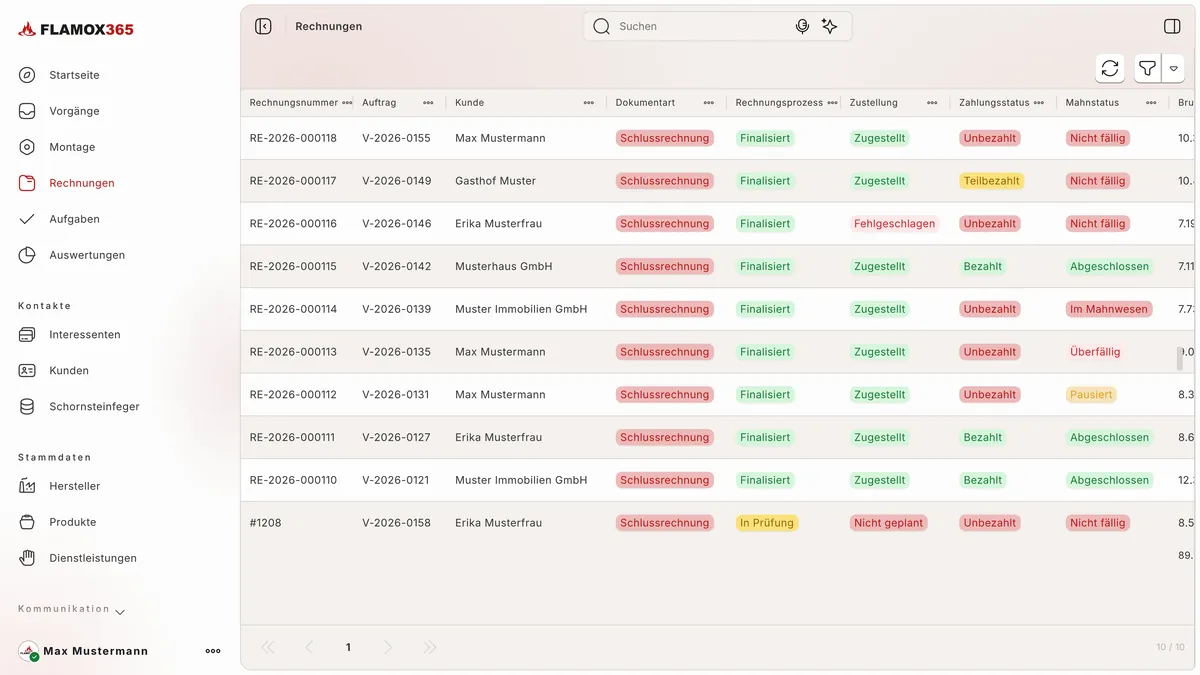Select the Dienstleistungen hand icon
The width and height of the screenshot is (1200, 675).
coord(27,558)
